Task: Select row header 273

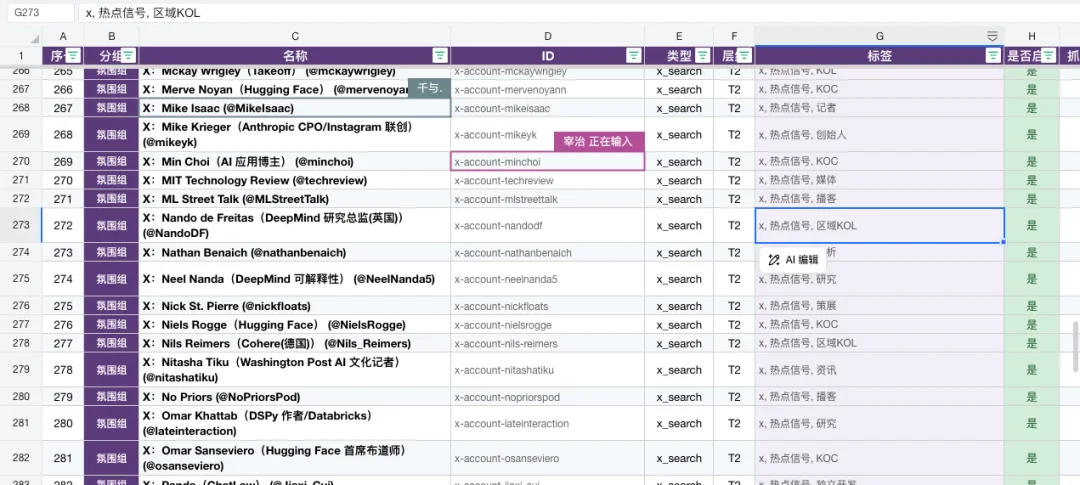Action: click(21, 225)
